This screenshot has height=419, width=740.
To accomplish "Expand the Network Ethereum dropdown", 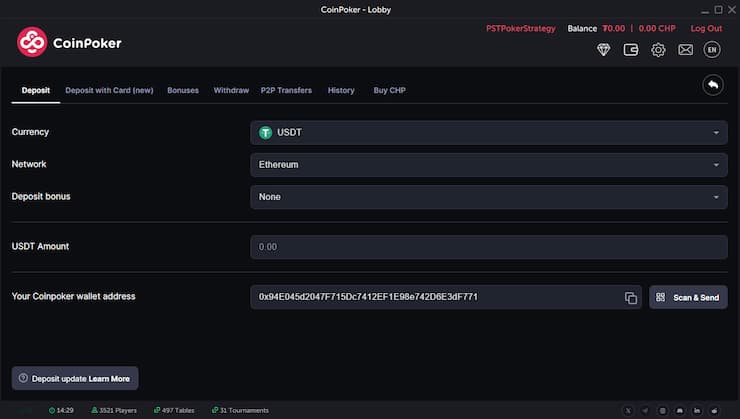I will pos(488,165).
